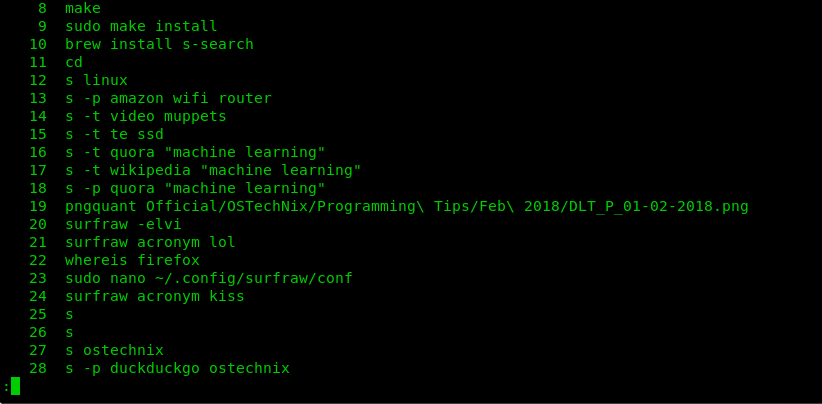822x404 pixels.
Task: Click the "whereis firefox" line
Action: point(132,260)
